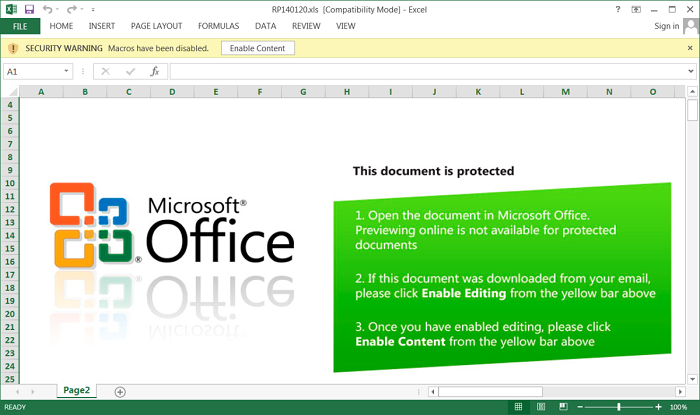This screenshot has height=415, width=700.
Task: Click the Enter checkmark icon in the formula bar
Action: 130,71
